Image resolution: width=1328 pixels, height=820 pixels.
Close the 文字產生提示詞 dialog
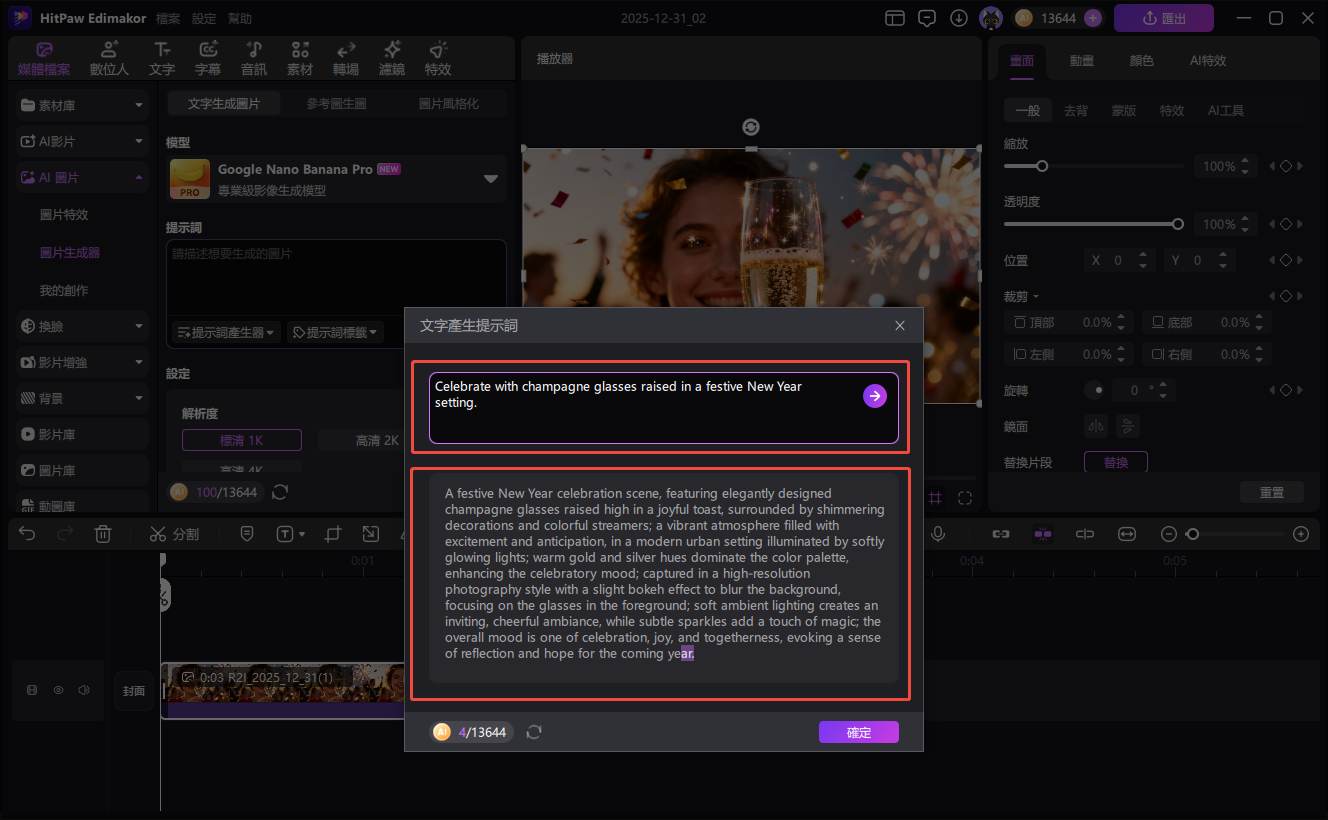[900, 326]
